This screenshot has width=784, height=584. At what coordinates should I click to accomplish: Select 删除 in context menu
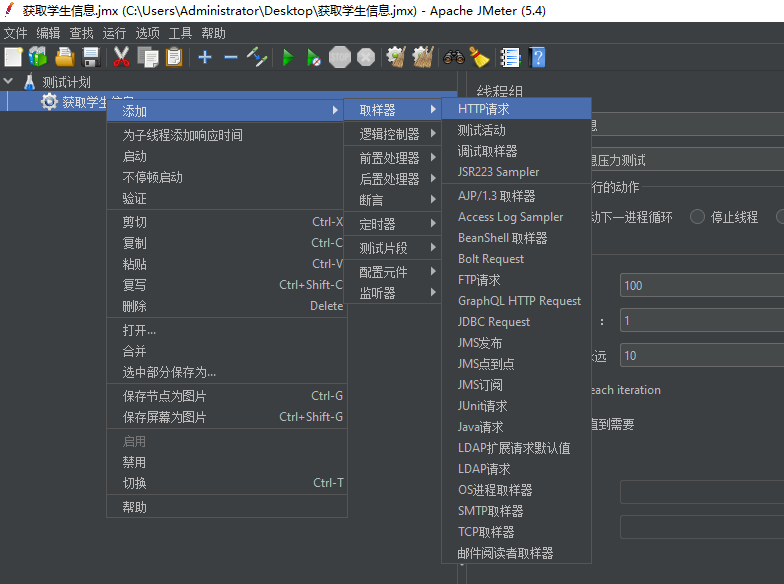(x=227, y=306)
